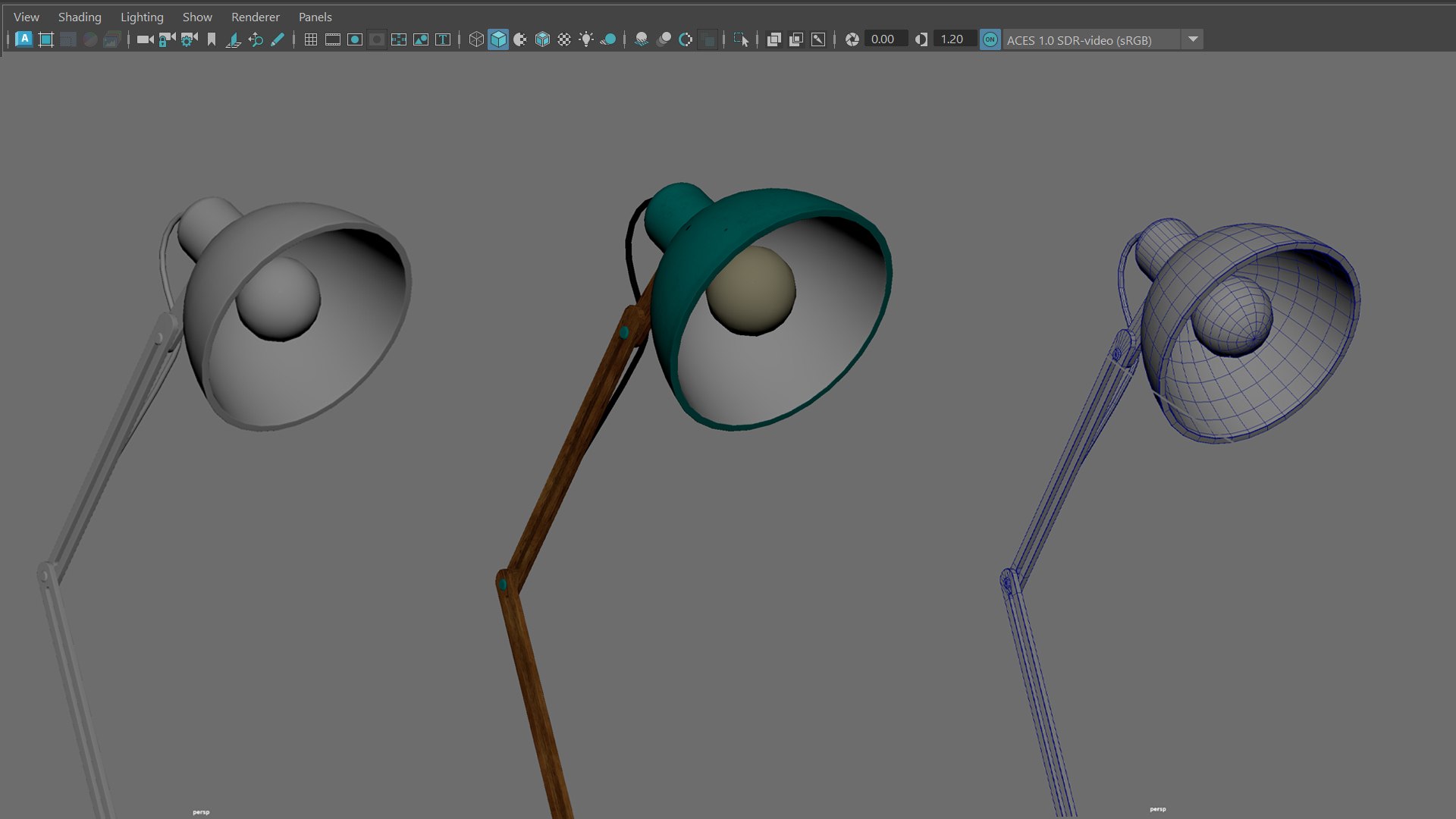This screenshot has width=1456, height=819.
Task: Click ACES 1.0 SDR-video (sRGB) label
Action: pyautogui.click(x=1079, y=40)
